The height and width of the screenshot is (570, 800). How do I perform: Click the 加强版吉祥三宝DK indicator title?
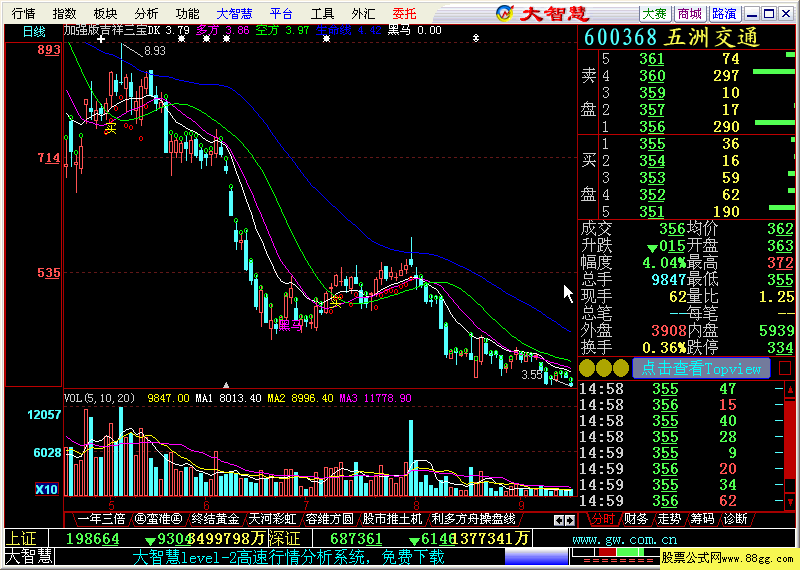pyautogui.click(x=112, y=30)
